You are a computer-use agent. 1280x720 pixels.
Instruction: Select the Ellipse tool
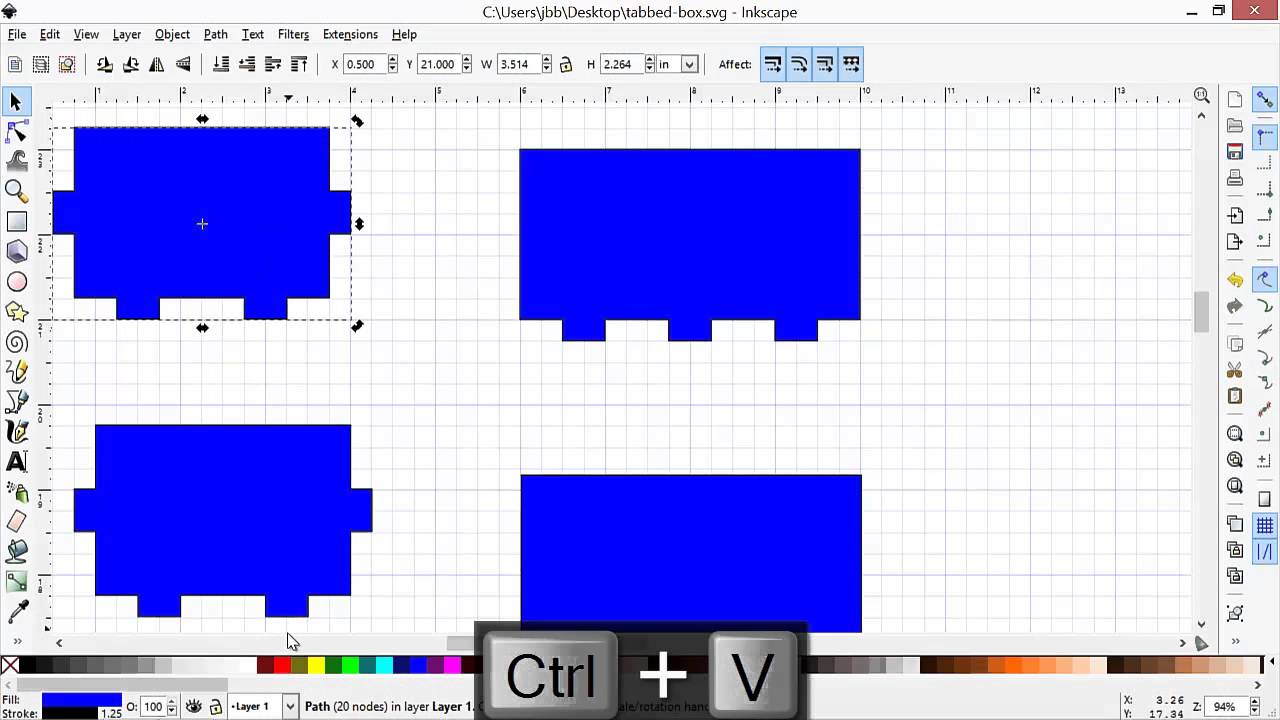(16, 282)
